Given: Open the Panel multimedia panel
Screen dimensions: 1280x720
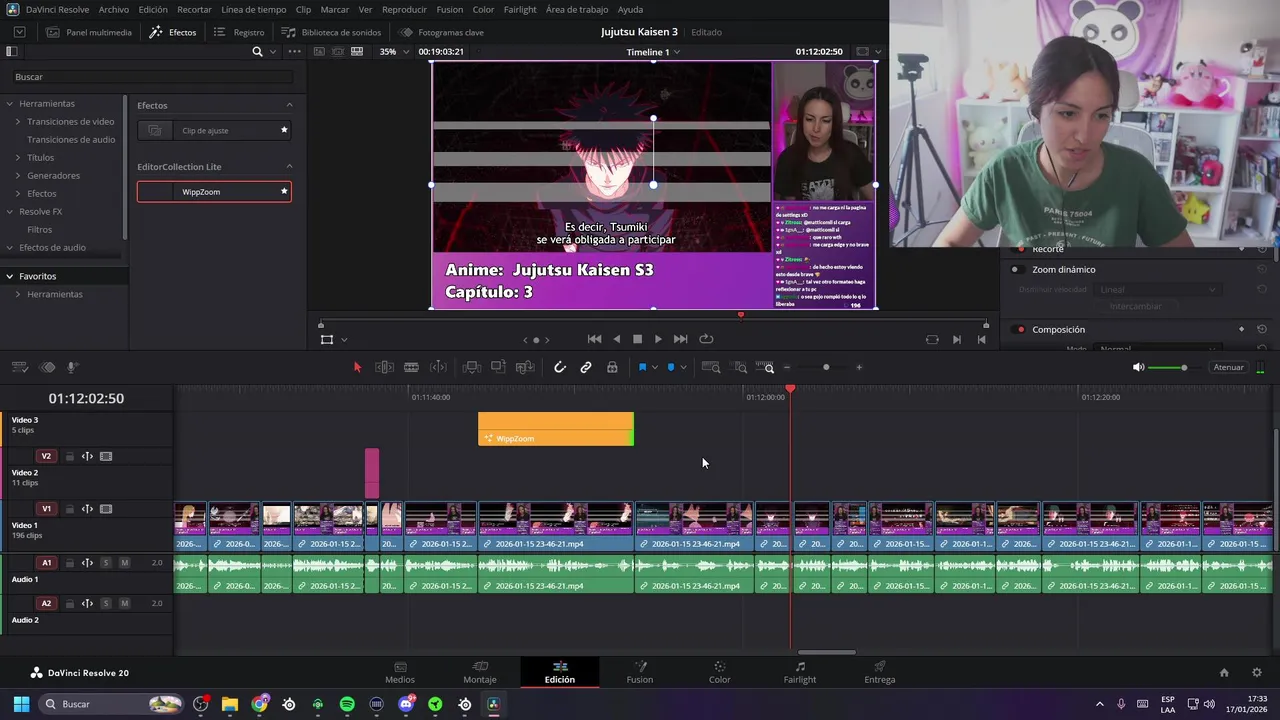Looking at the screenshot, I should [x=89, y=32].
